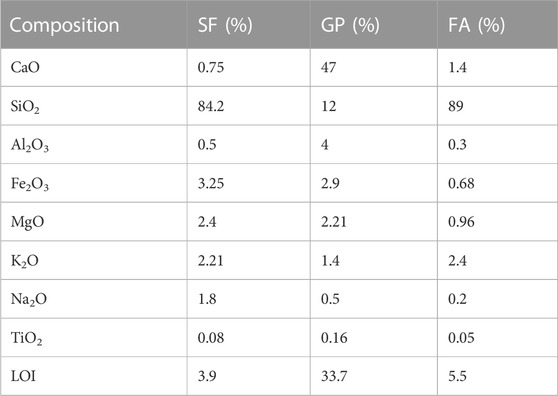Select the 84.2 value for SiO2
The image size is (558, 396).
pos(211,106)
